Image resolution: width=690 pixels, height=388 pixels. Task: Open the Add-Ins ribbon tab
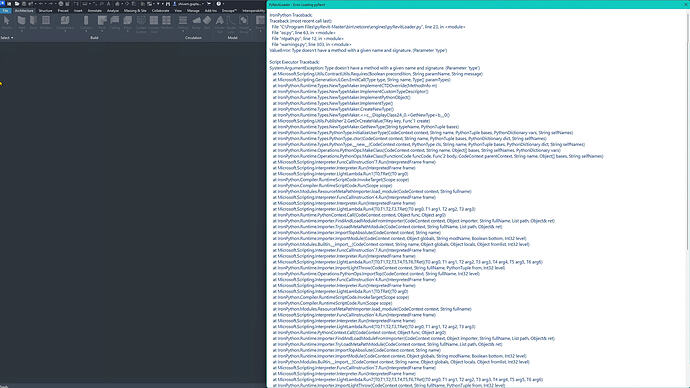coord(211,11)
